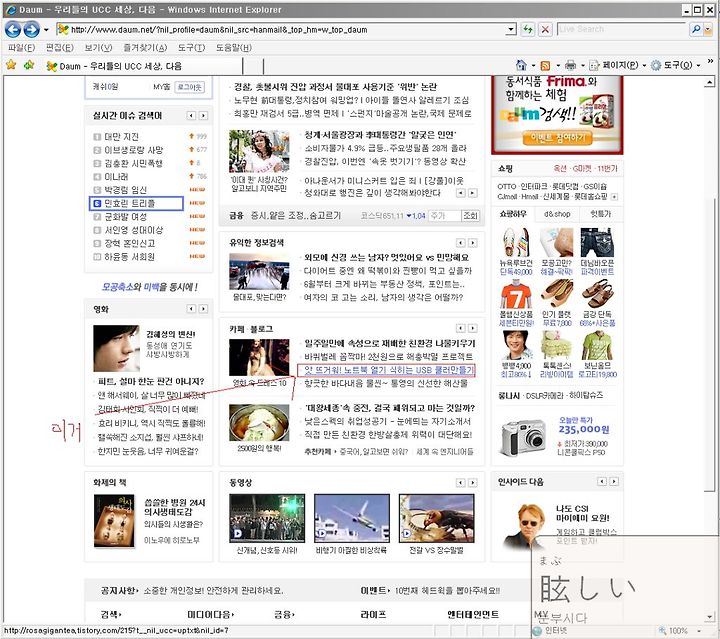Click next arrow in 동영상 section
Image resolution: width=720 pixels, height=639 pixels.
click(472, 482)
